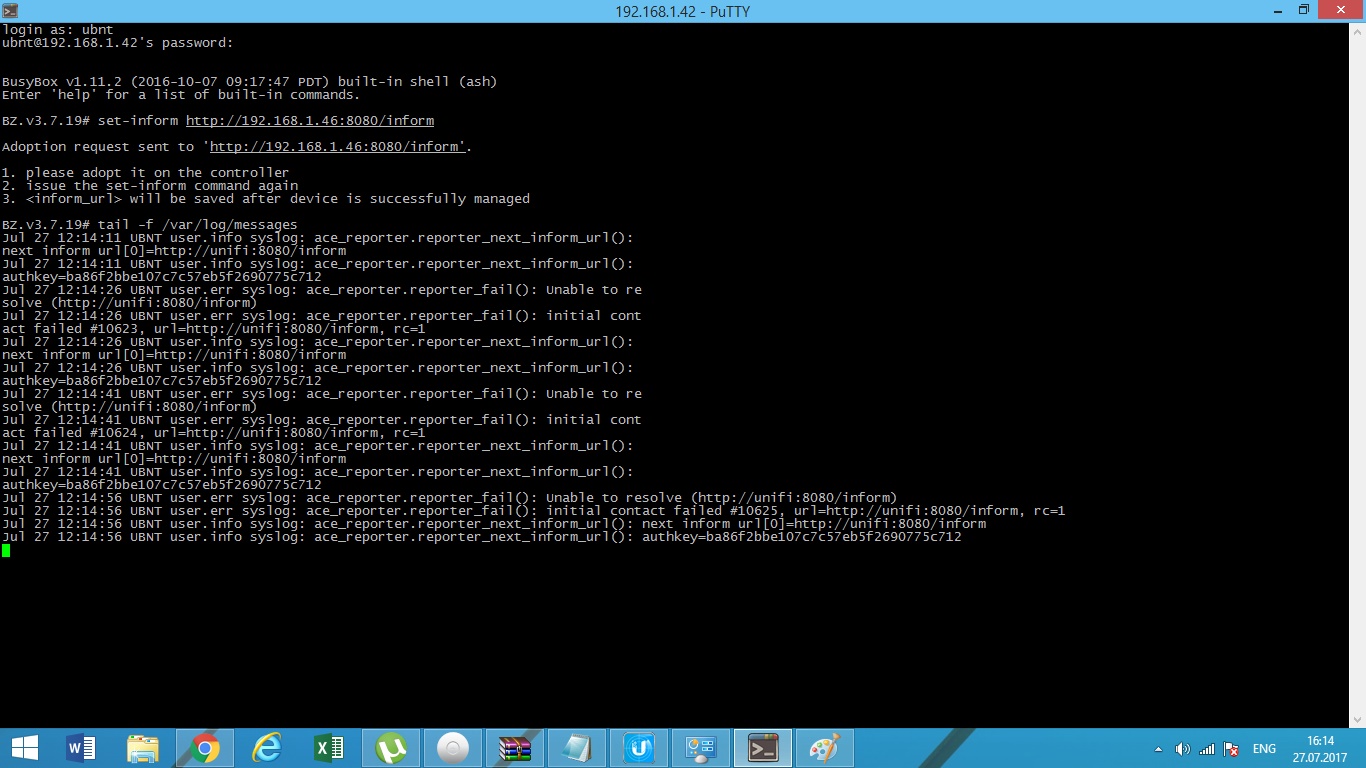Launch Microsoft Excel from the taskbar
The image size is (1366, 768).
point(329,748)
